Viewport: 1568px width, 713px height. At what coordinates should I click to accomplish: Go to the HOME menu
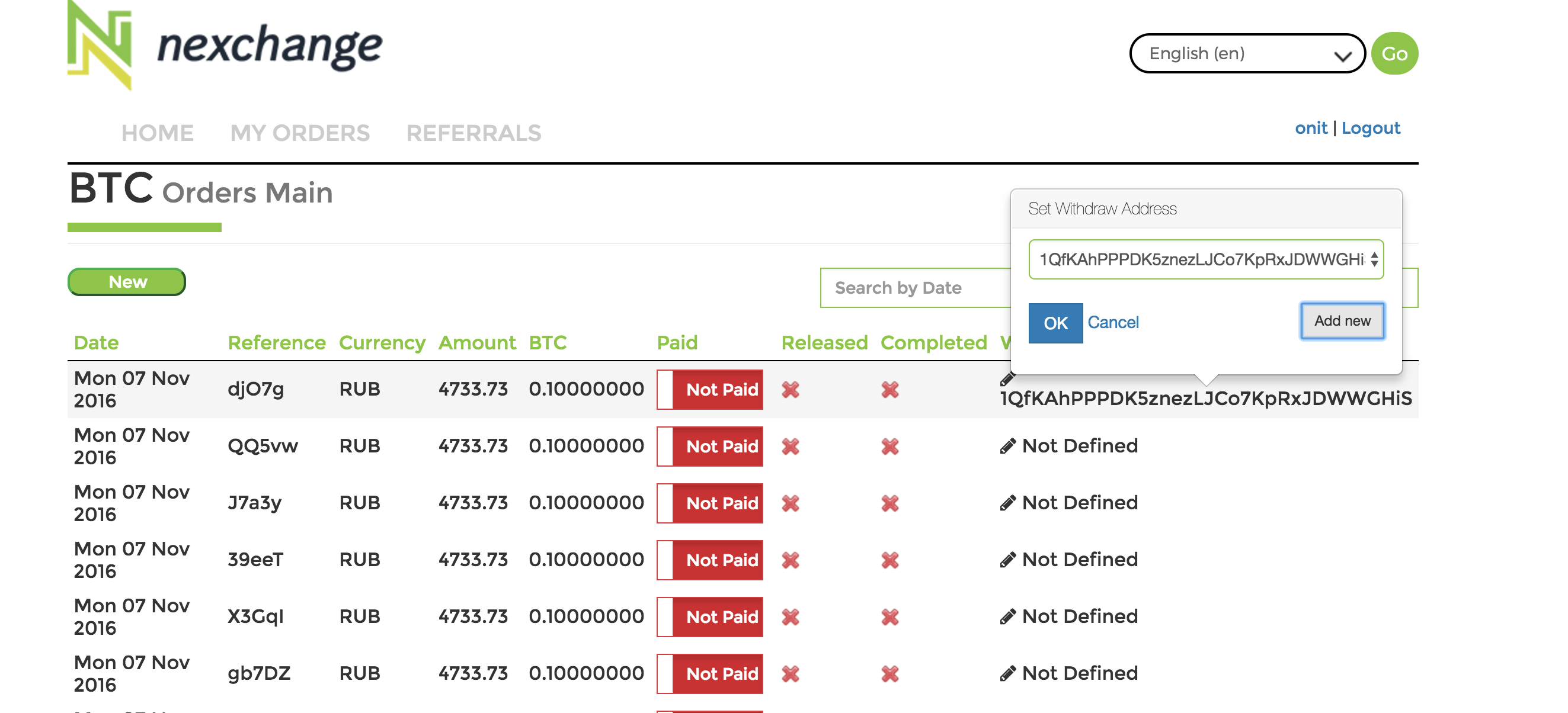coord(158,133)
